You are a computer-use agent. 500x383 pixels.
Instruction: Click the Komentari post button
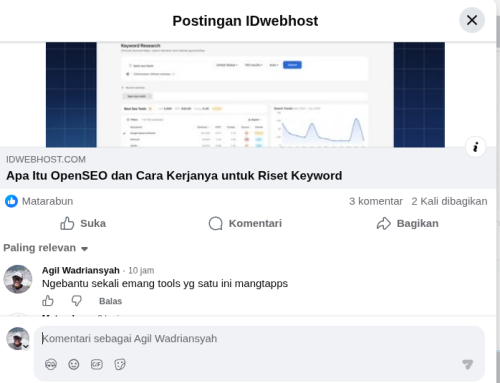[245, 223]
